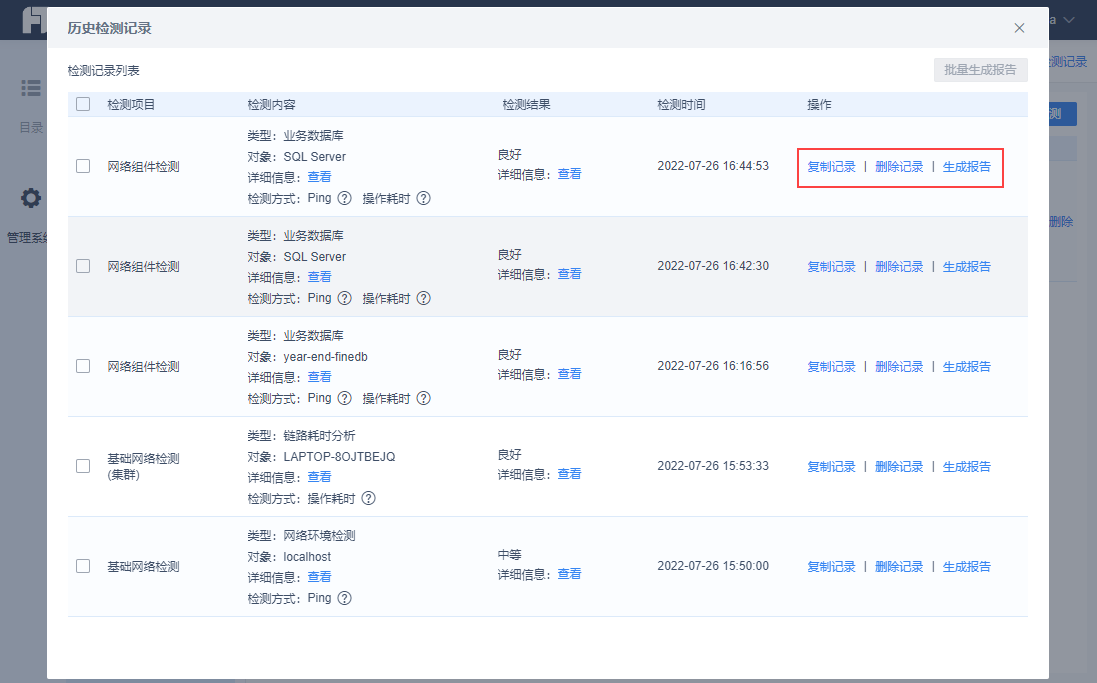View 检测内容 details for 16:42:30 row
This screenshot has height=683, width=1097.
pyautogui.click(x=319, y=277)
